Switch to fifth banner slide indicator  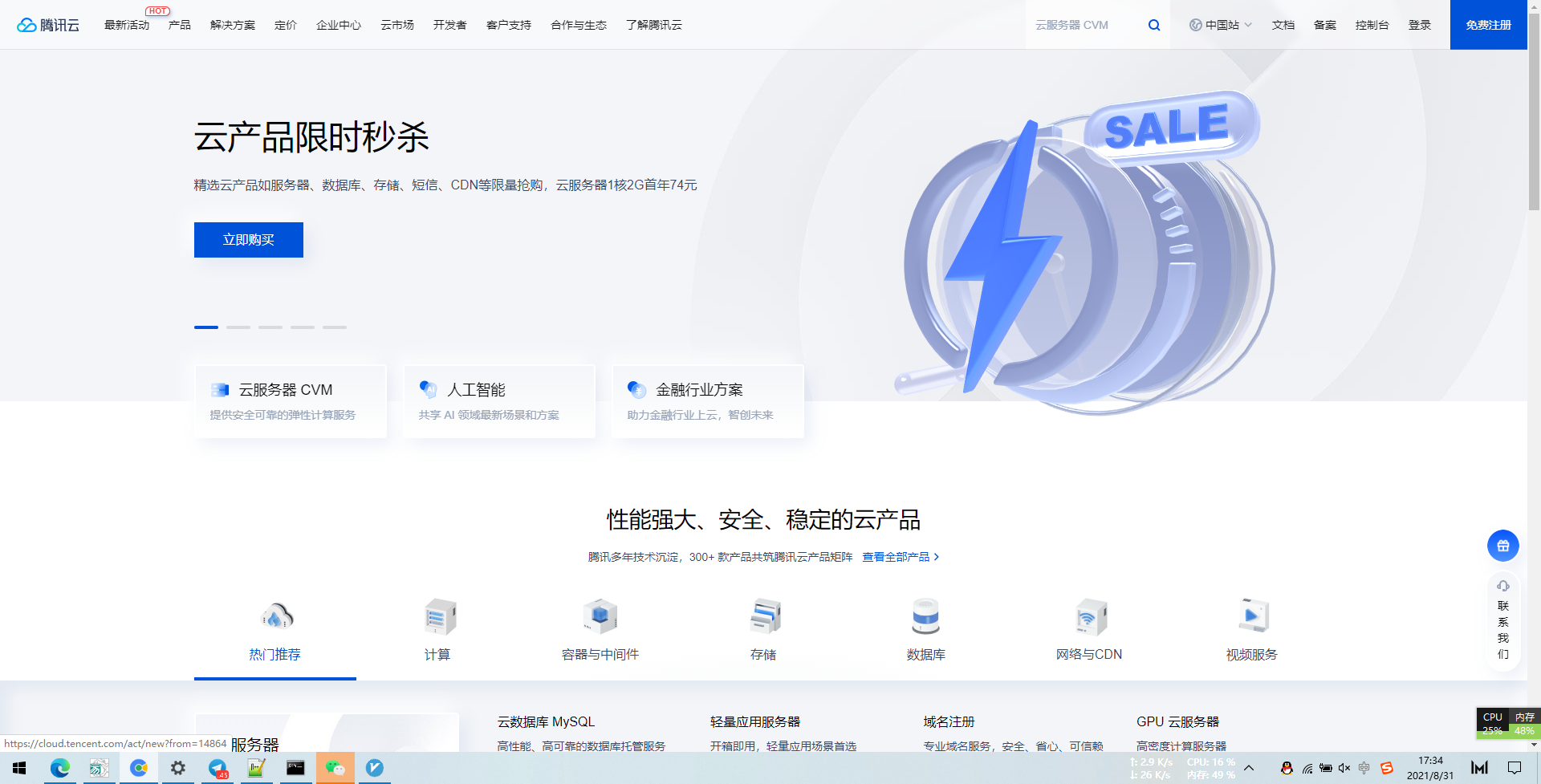pyautogui.click(x=335, y=327)
